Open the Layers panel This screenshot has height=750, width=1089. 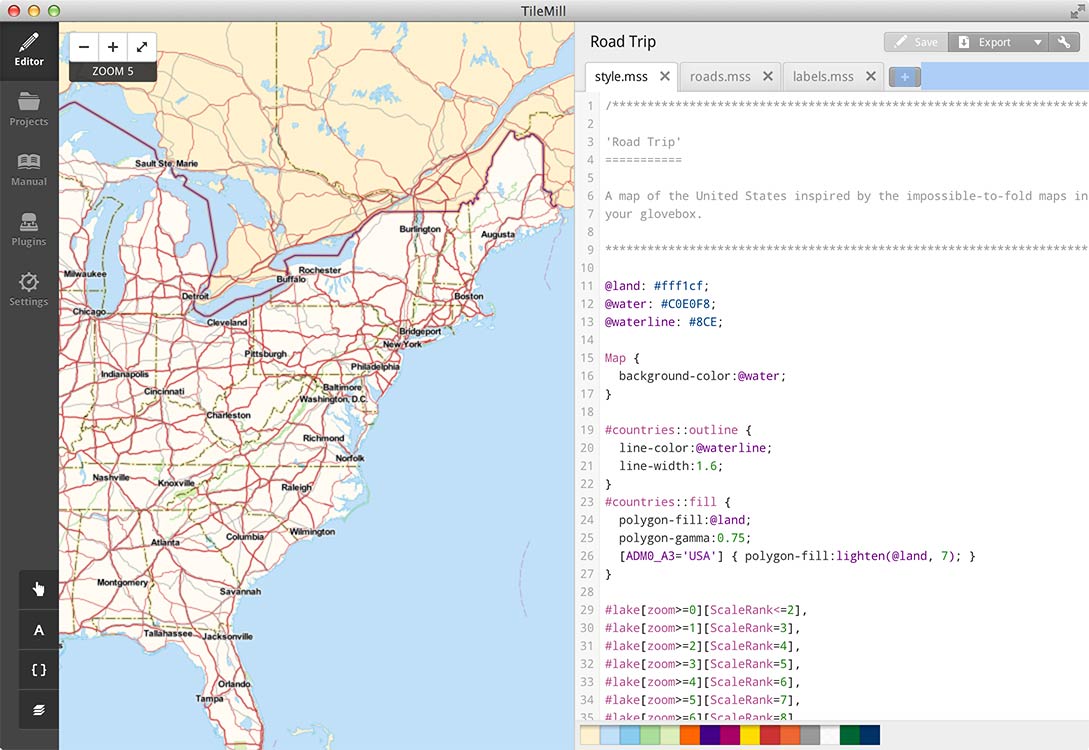coord(39,709)
